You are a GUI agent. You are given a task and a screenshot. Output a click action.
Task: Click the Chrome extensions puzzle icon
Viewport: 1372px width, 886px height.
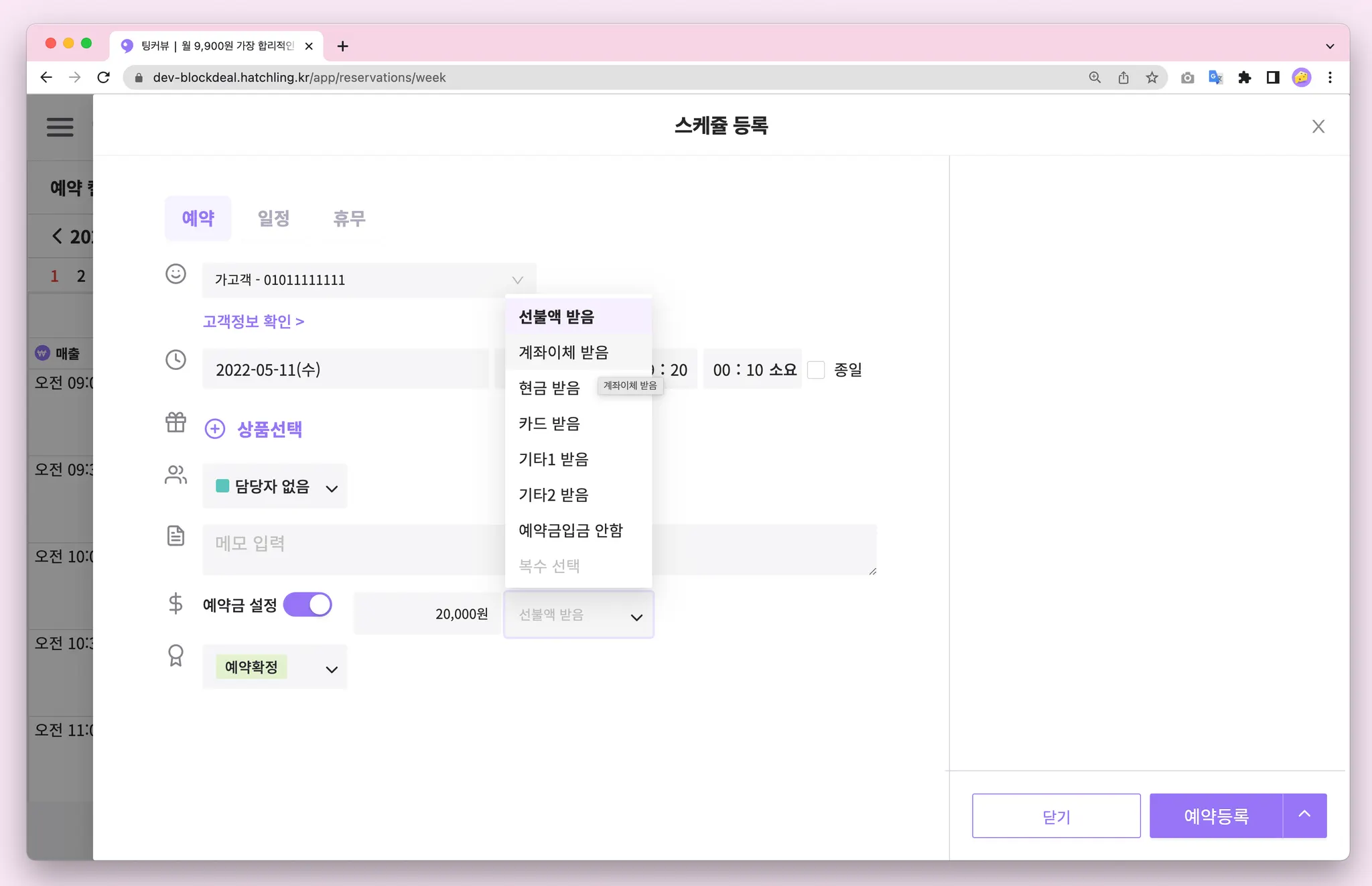point(1244,78)
